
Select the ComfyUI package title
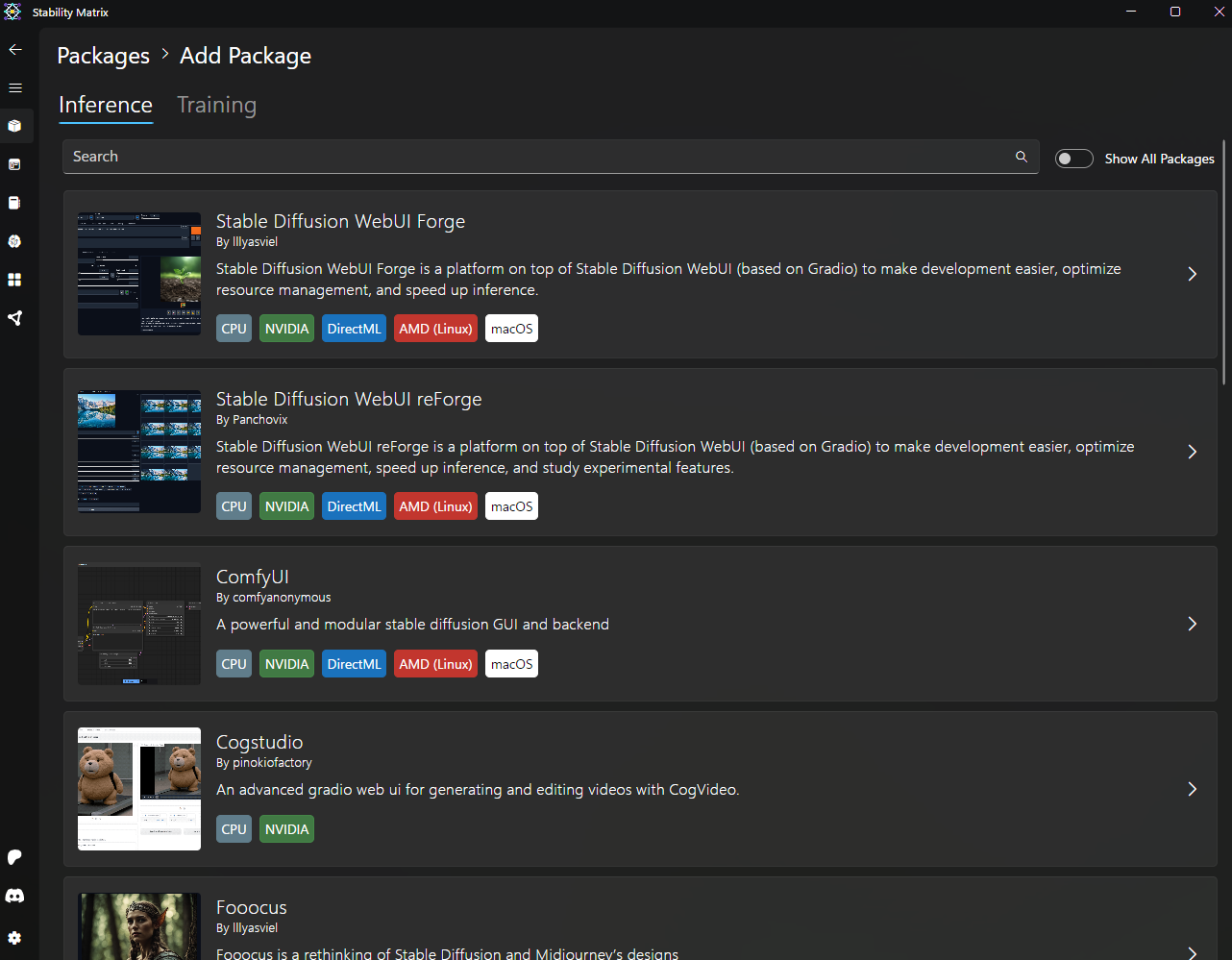pyautogui.click(x=252, y=577)
